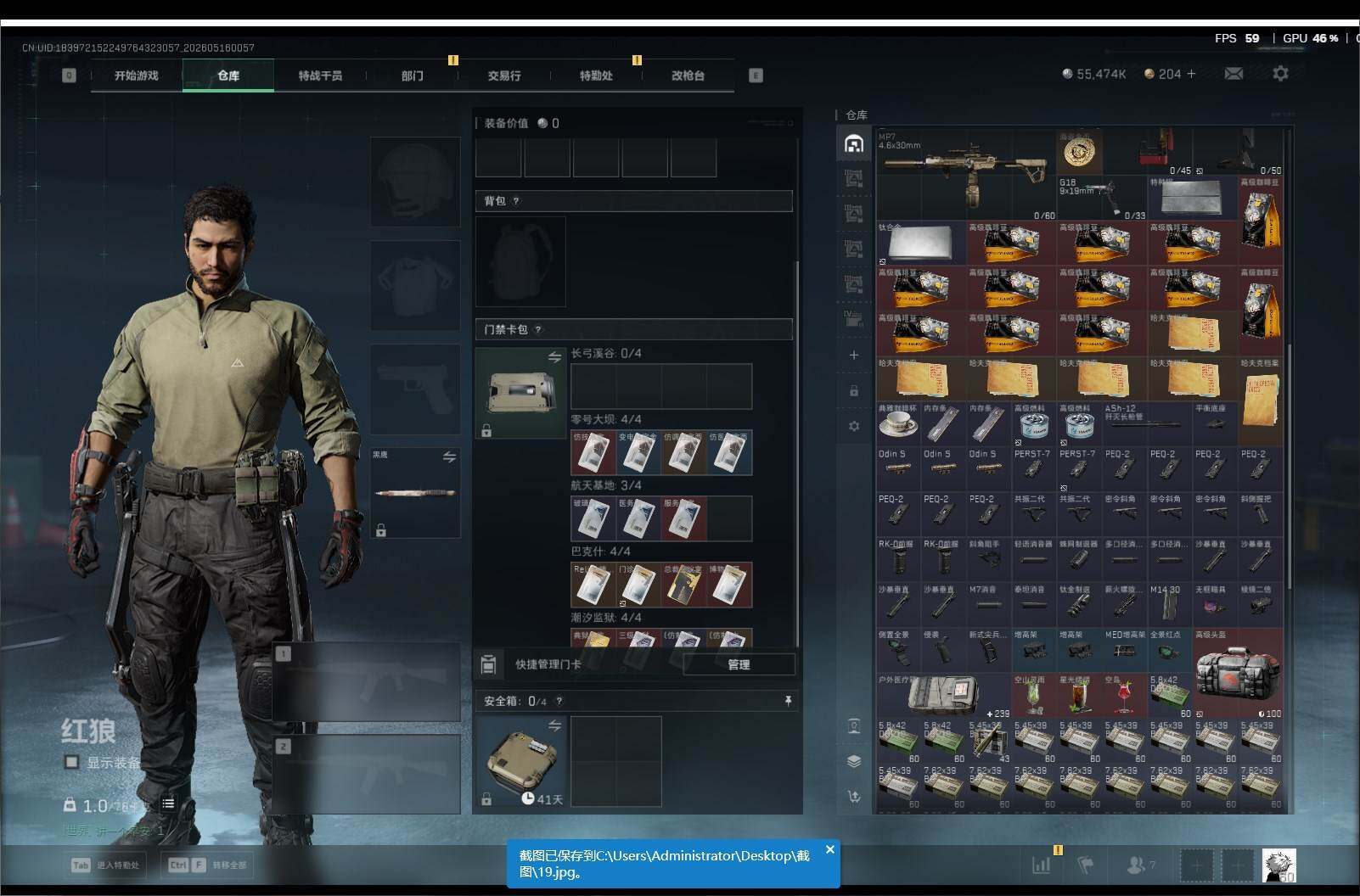The width and height of the screenshot is (1360, 896).
Task: Select the 仓库 tab
Action: [x=228, y=76]
